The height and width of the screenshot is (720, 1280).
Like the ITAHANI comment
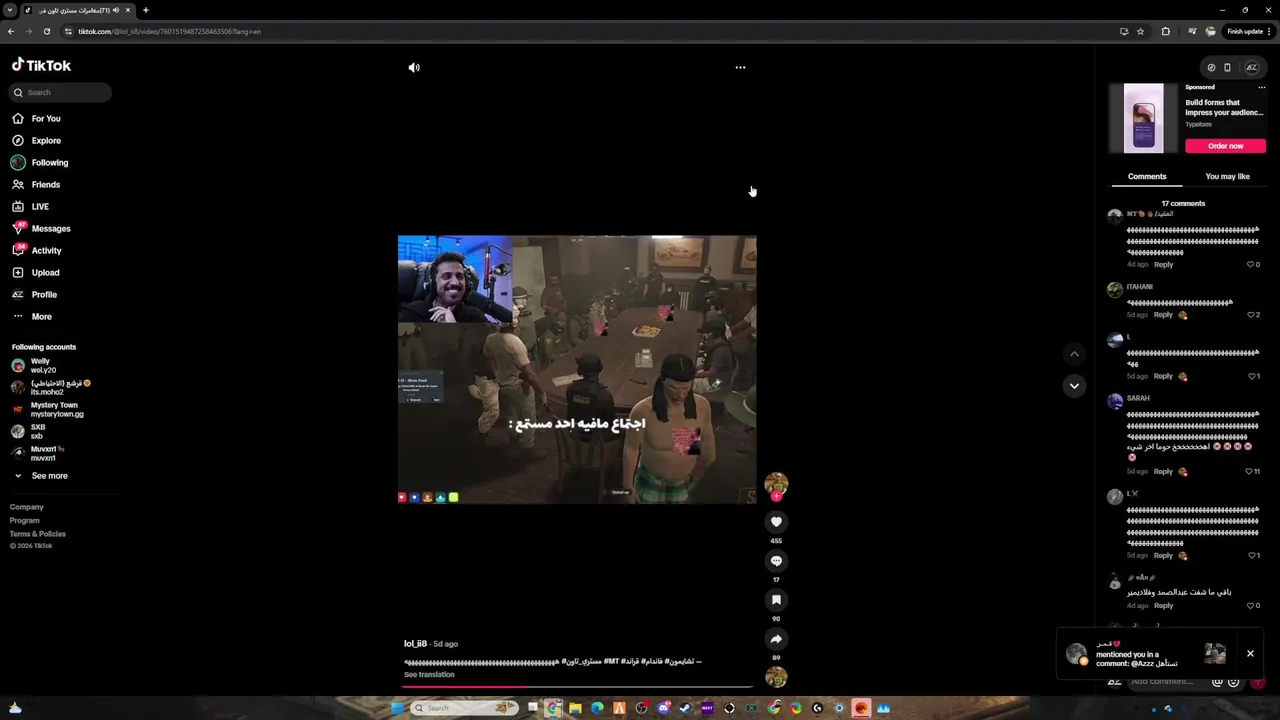click(x=1250, y=315)
